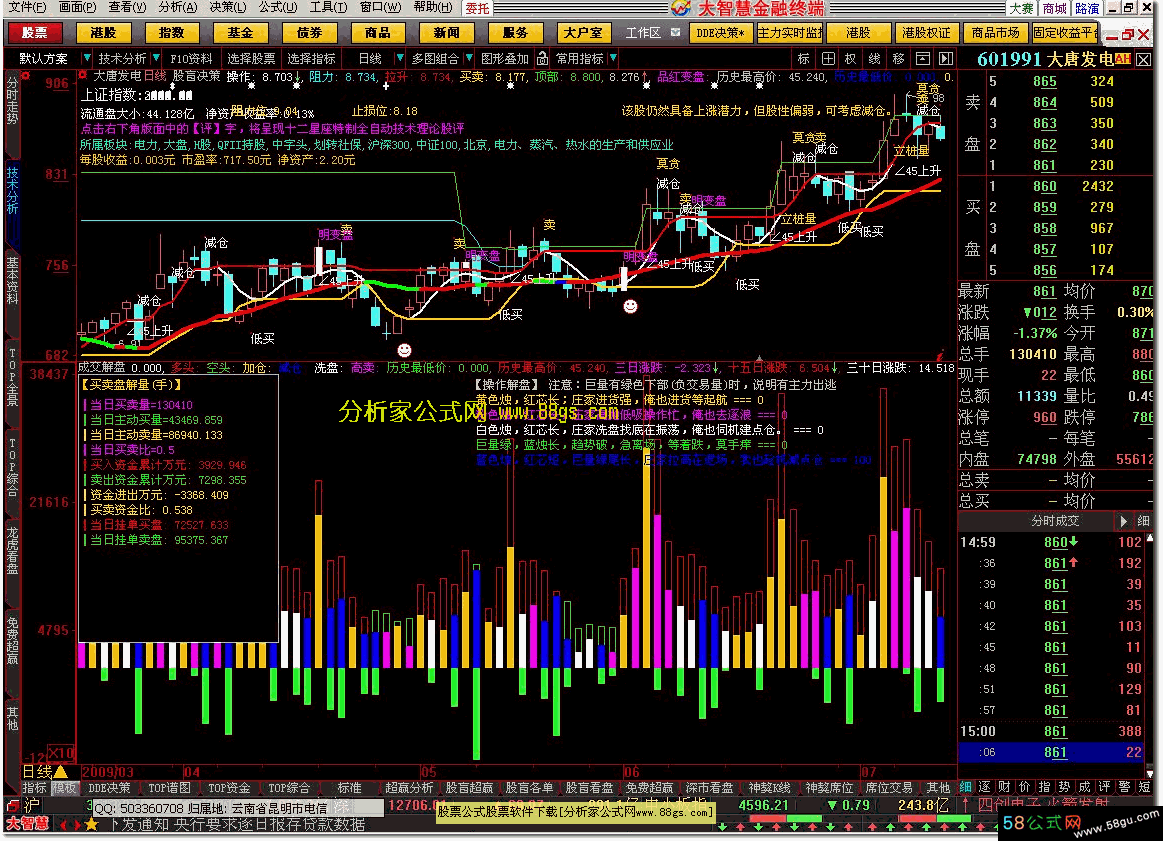Click the window panel icon beside 移
Viewport: 1163px width, 841px height.
[922, 59]
